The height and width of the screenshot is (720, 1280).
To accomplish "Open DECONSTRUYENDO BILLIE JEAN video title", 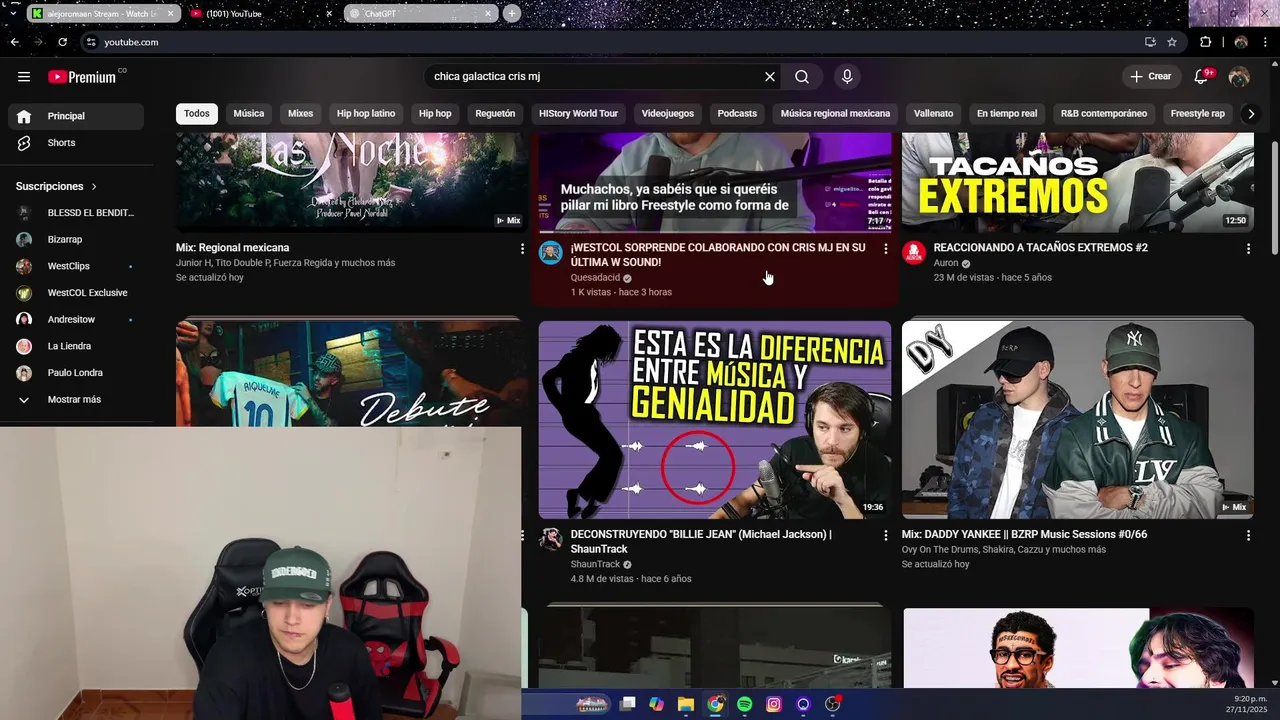I will click(x=701, y=542).
